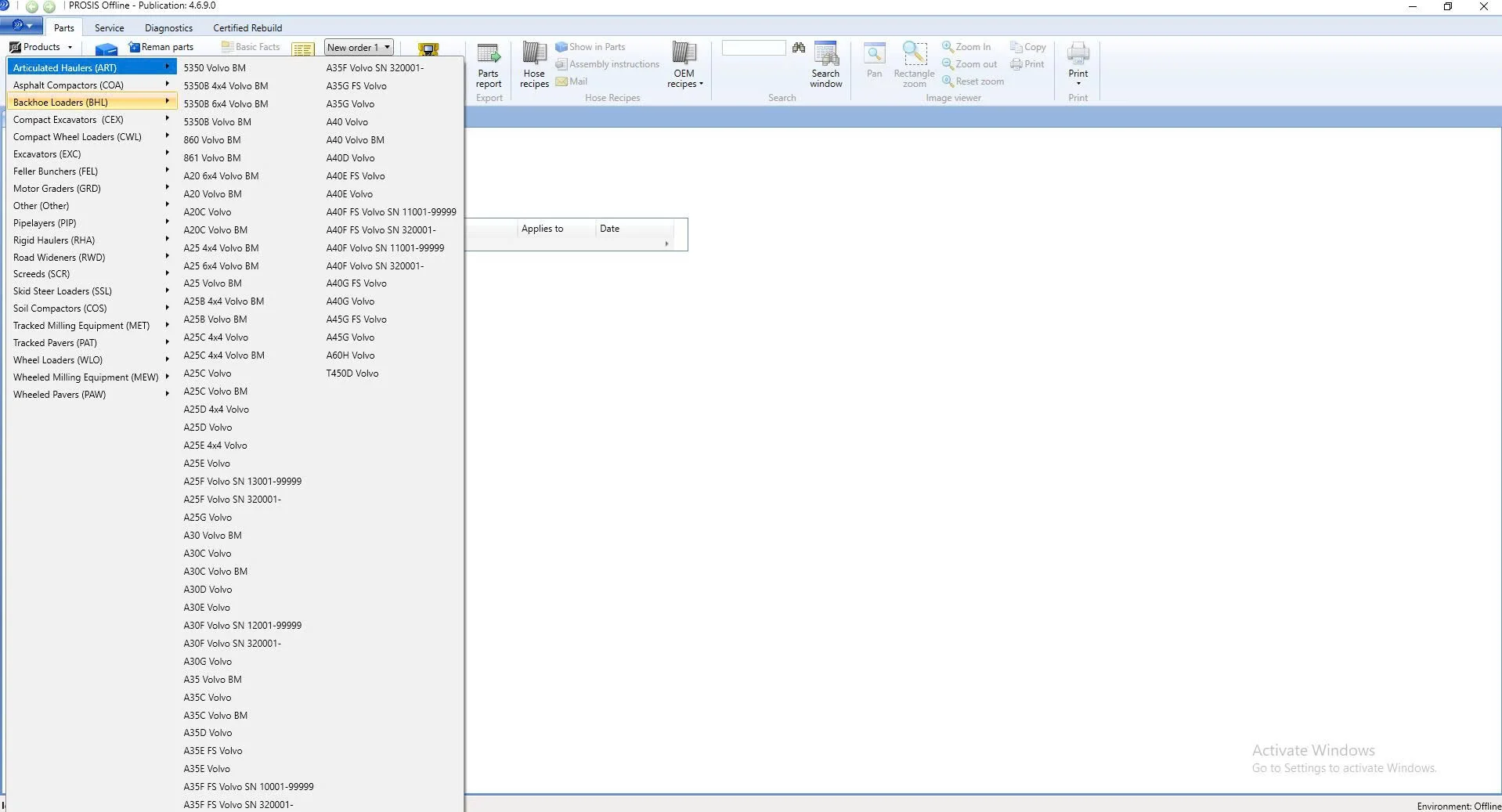Expand Motor Graders (GRD) submenu

[92, 189]
